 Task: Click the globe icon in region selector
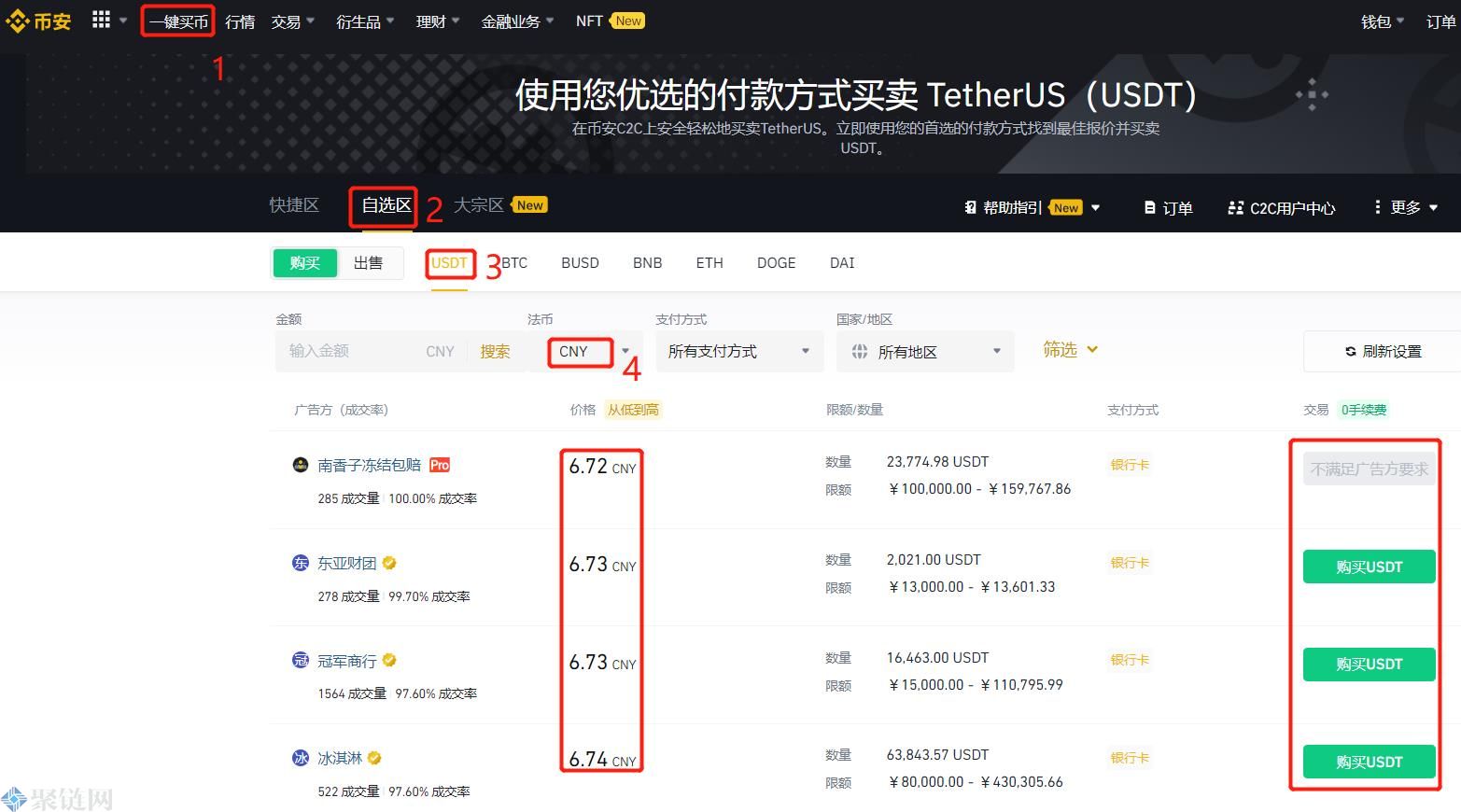coord(860,352)
